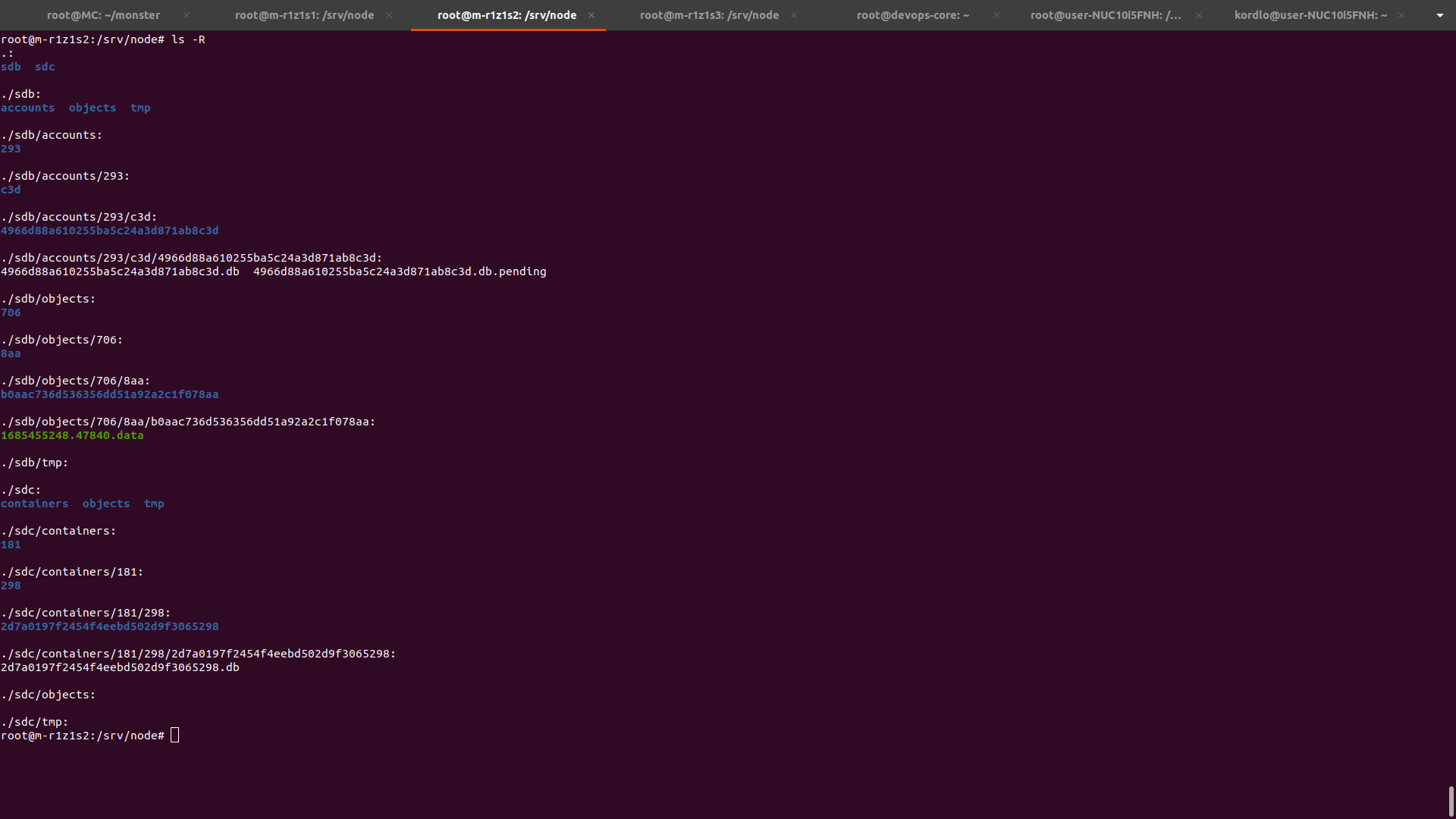The width and height of the screenshot is (1456, 819).
Task: Close the root@m-r1z1s1 tab
Action: coord(389,15)
